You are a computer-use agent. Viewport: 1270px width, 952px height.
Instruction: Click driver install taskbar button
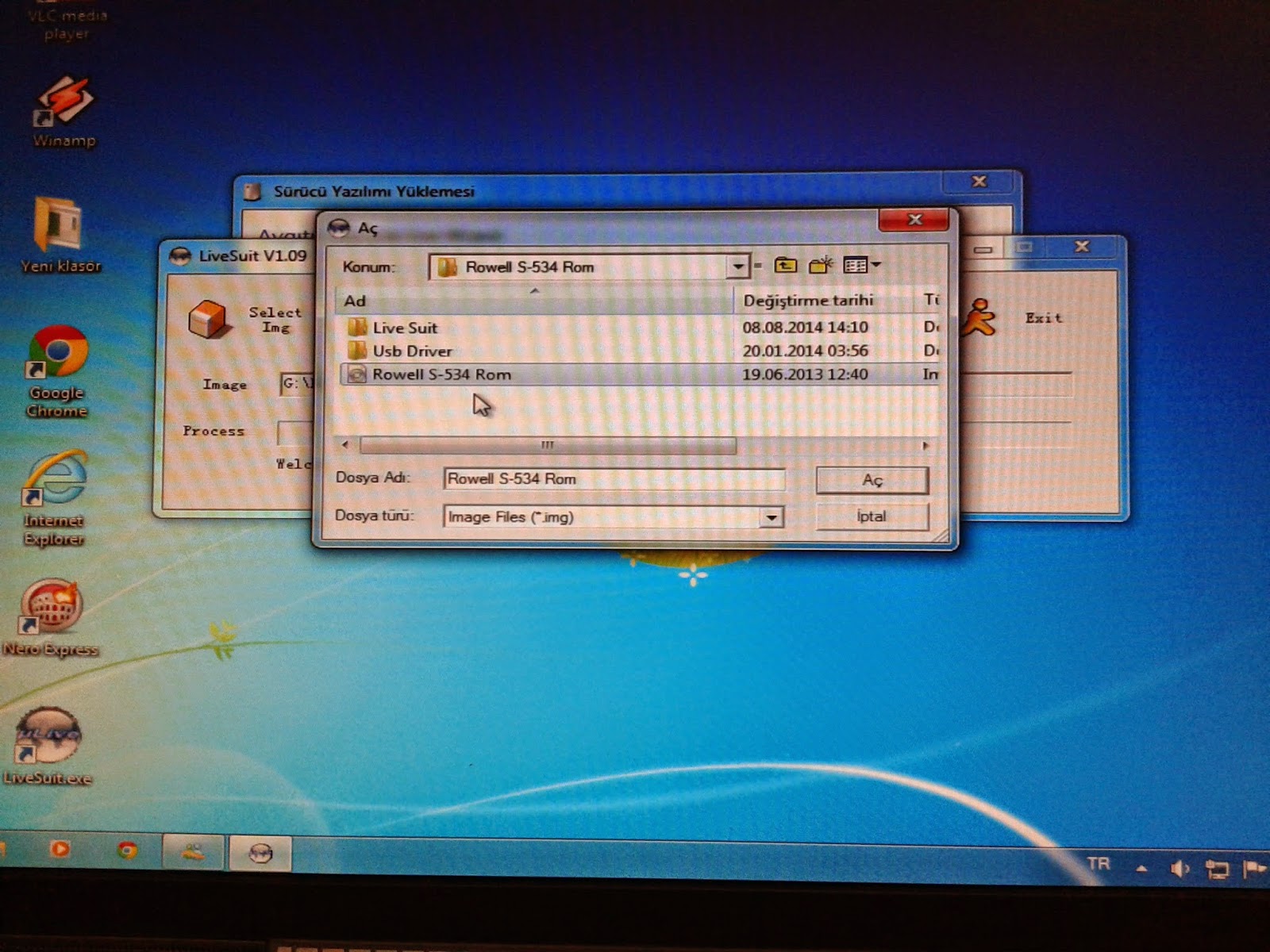coord(192,853)
